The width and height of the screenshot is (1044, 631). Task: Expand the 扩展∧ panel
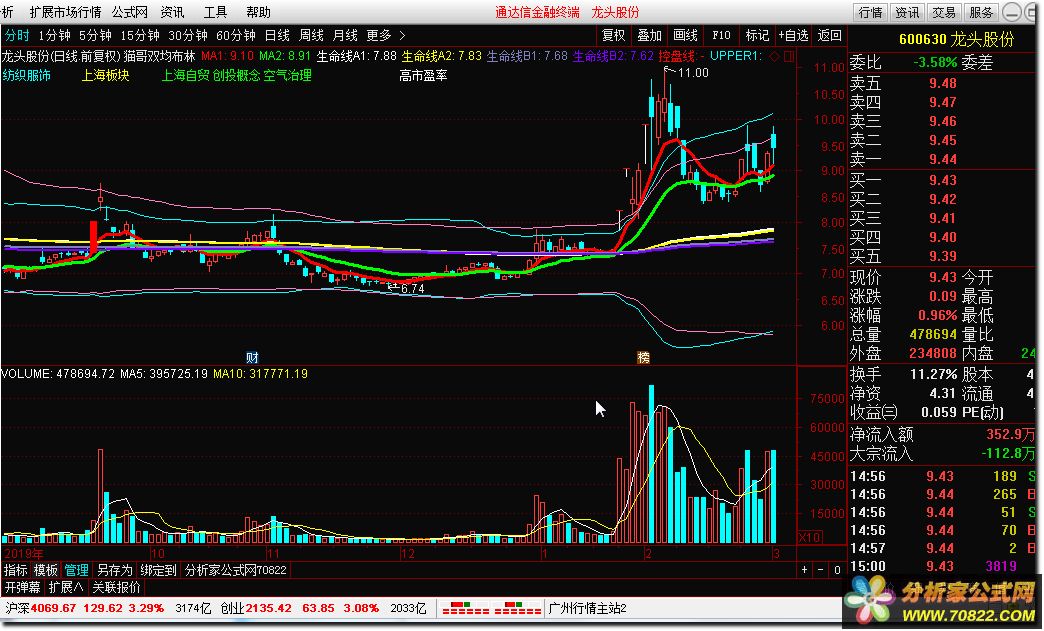66,587
